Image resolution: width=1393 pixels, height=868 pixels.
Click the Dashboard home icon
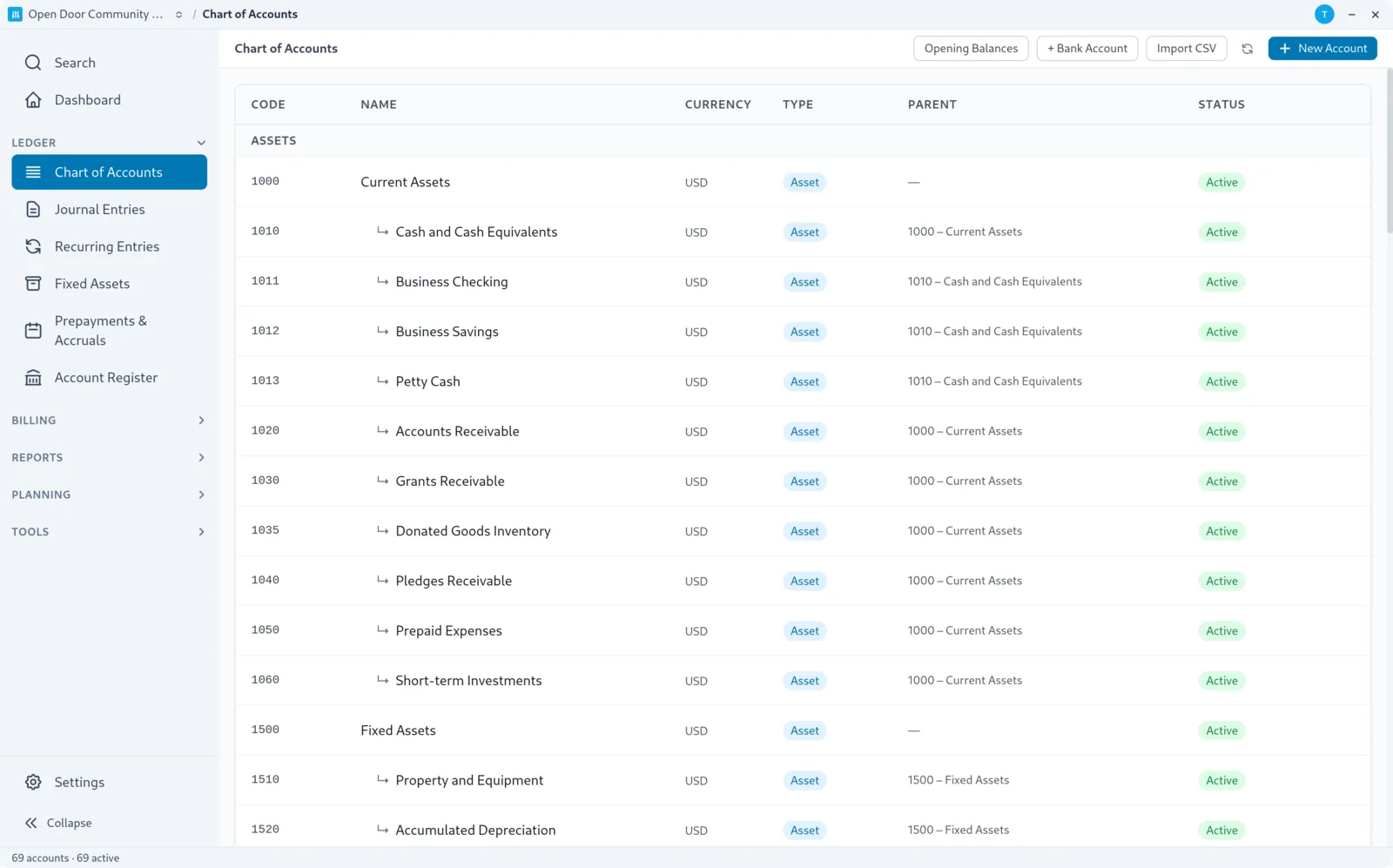coord(33,100)
